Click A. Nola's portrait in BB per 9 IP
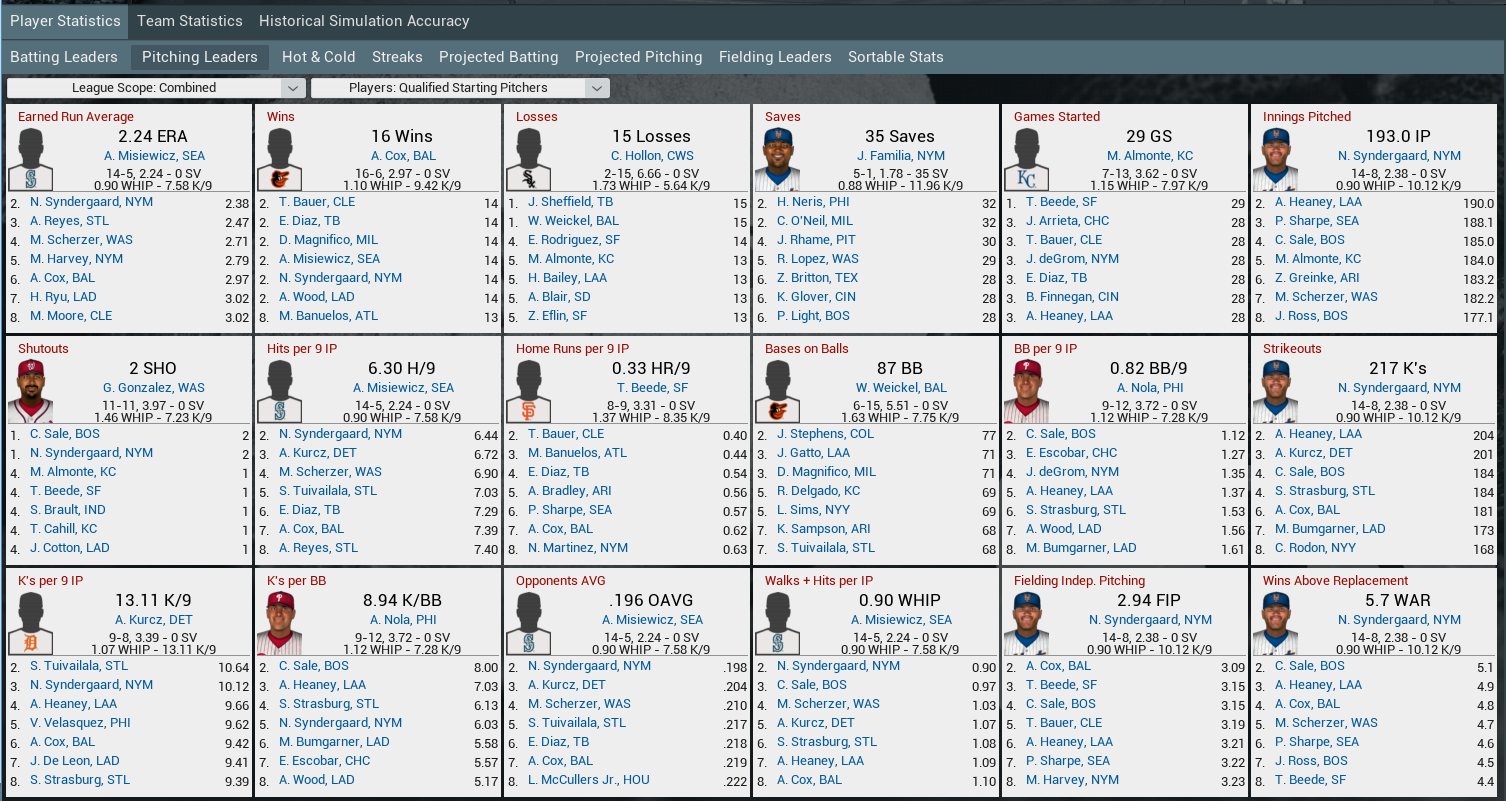 click(1028, 392)
